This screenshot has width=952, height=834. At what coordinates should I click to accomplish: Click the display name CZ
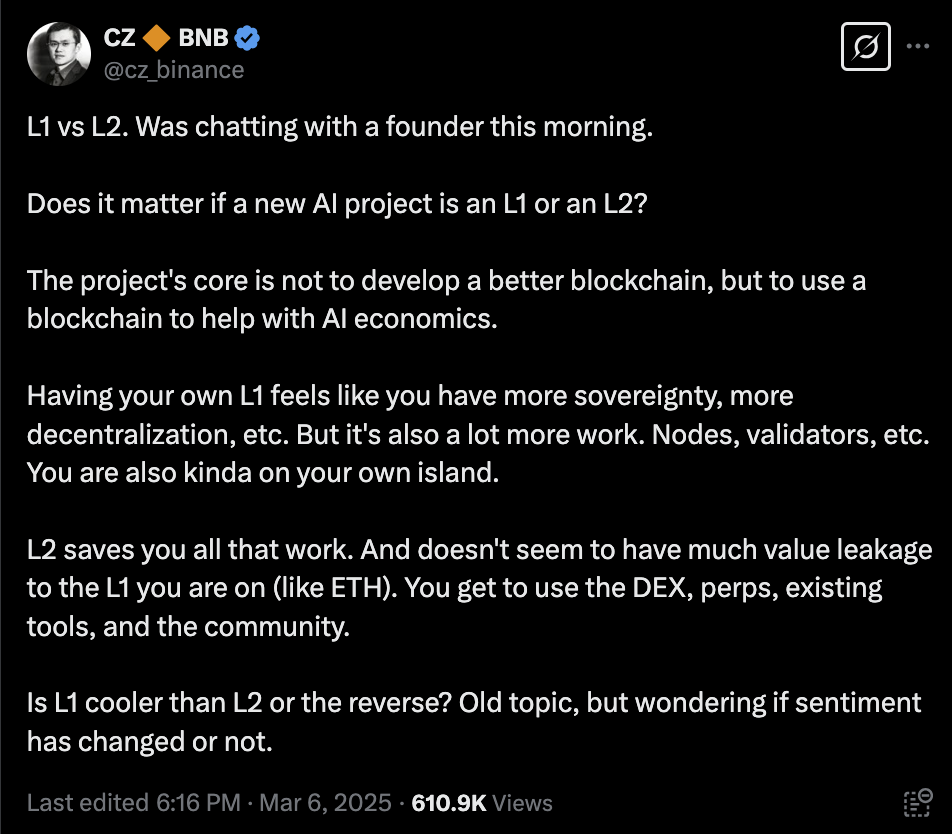tap(119, 38)
